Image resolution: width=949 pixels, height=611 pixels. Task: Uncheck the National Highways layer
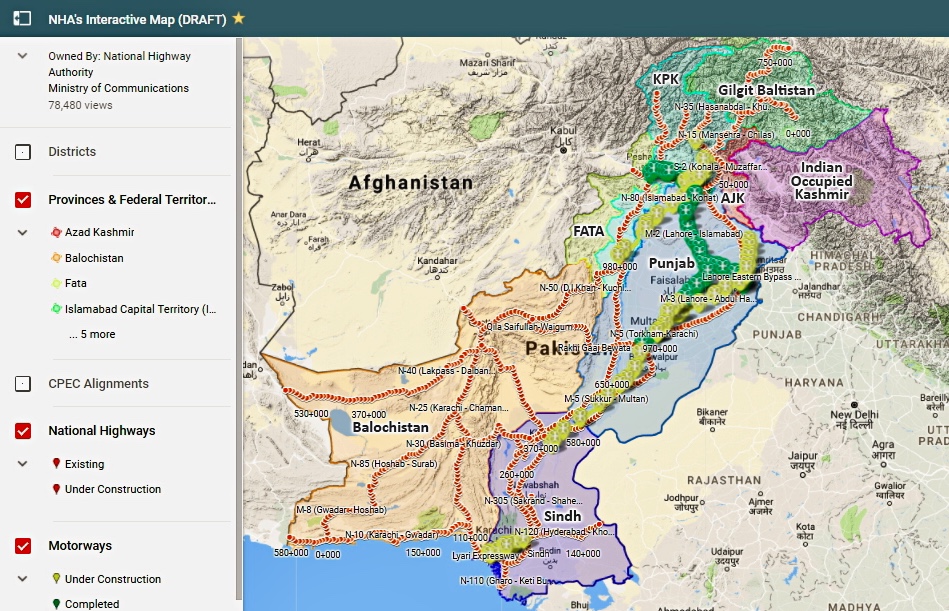click(23, 431)
